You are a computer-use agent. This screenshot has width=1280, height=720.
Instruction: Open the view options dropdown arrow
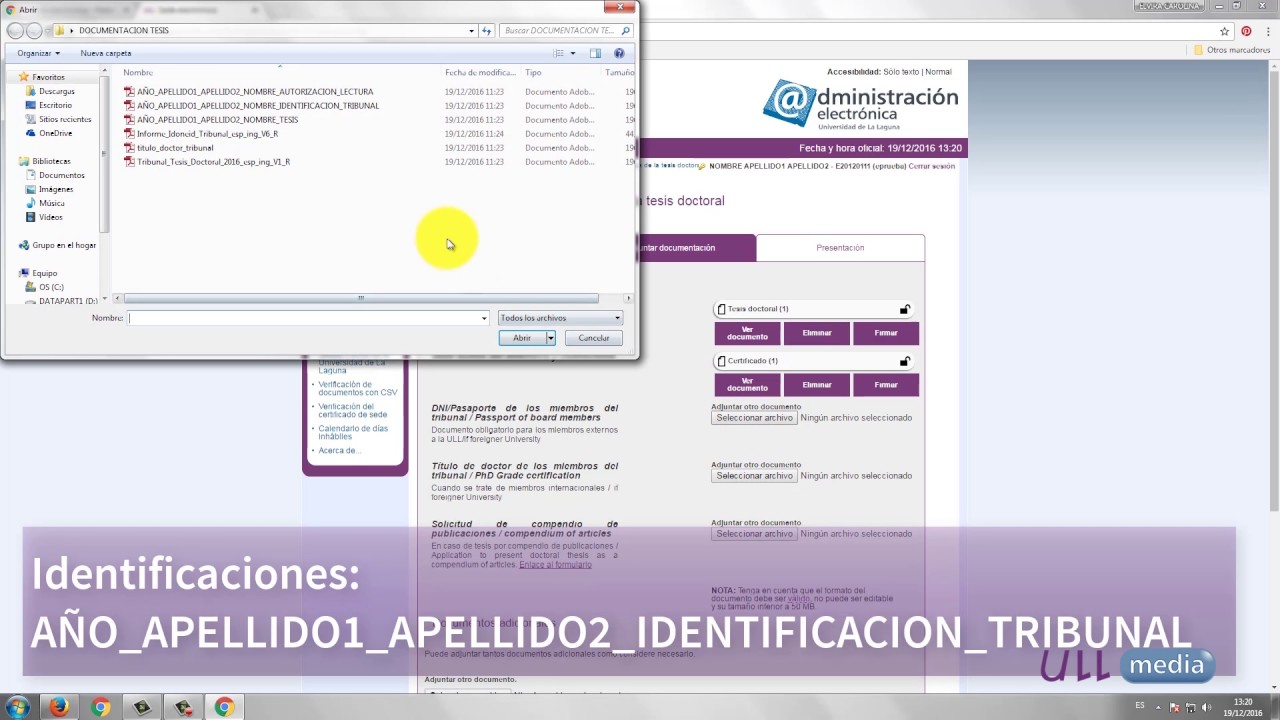573,53
